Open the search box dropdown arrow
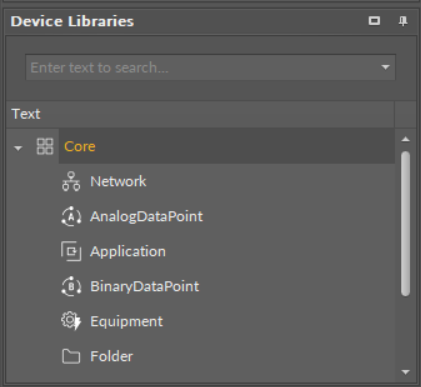The image size is (421, 387). tap(385, 67)
